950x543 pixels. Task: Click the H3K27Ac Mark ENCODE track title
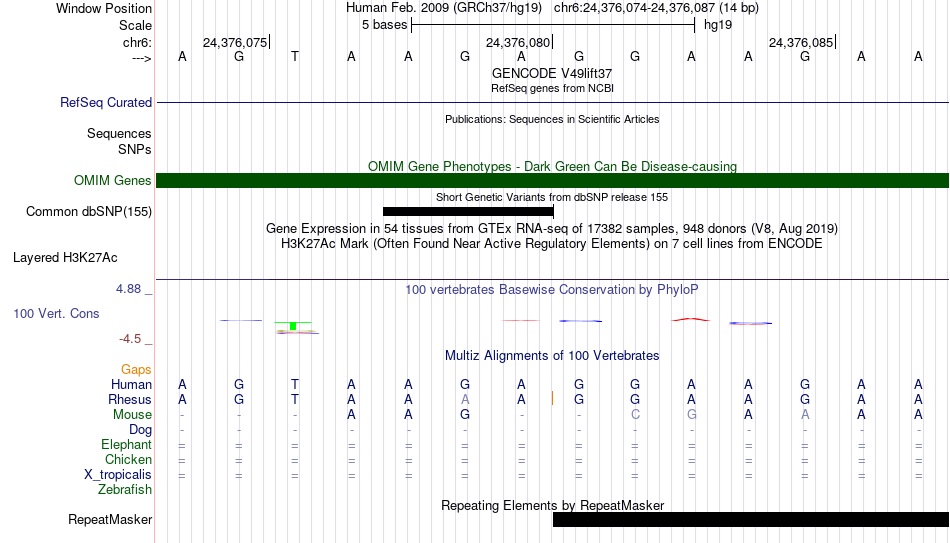point(552,244)
